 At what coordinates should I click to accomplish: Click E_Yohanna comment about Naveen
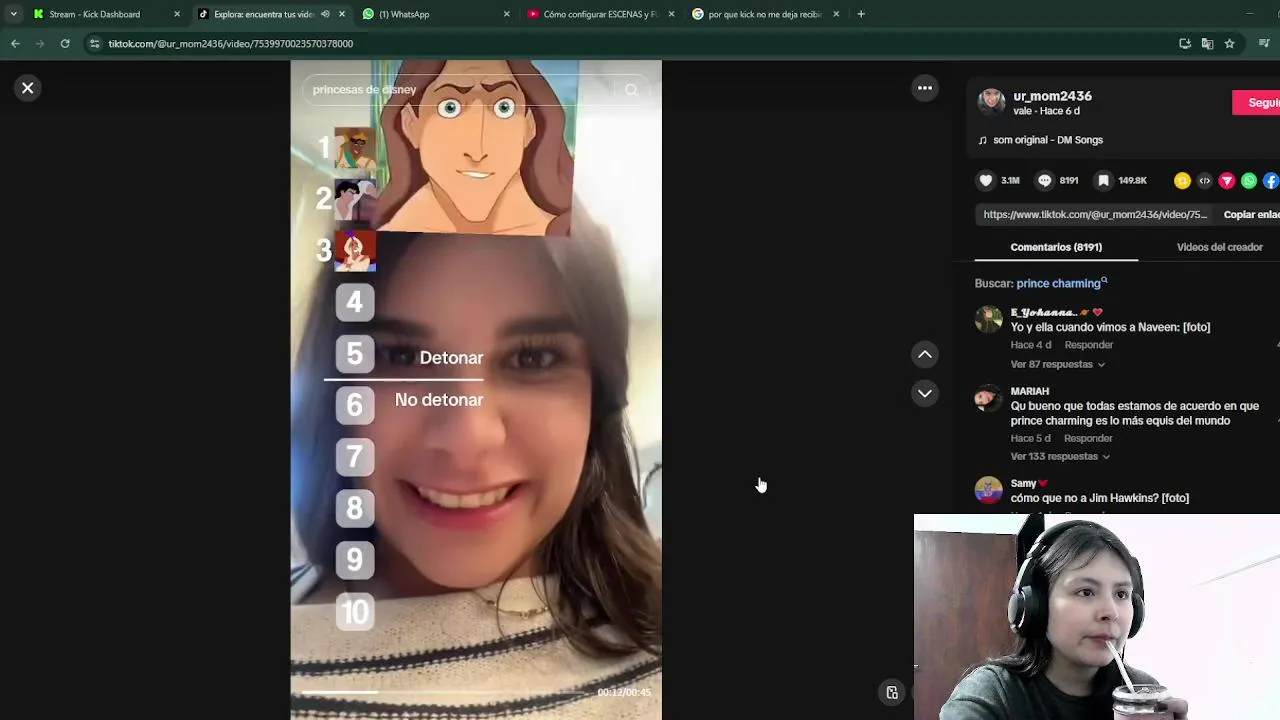point(1110,327)
